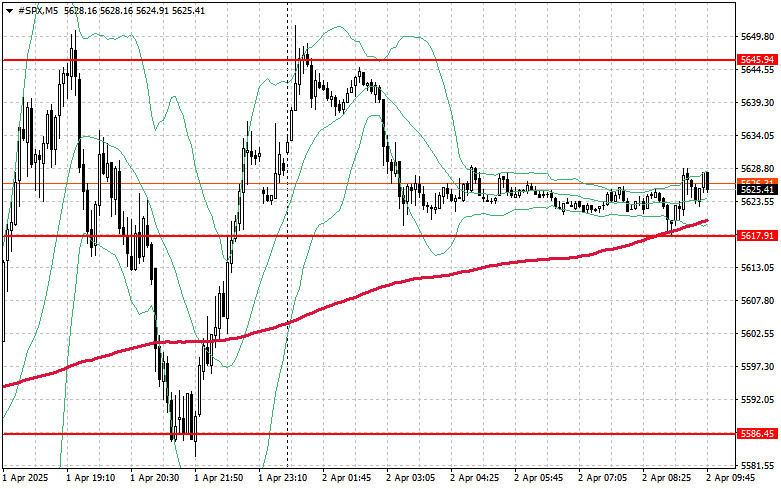
Task: Click the close value 5625.41 in chart header
Action: [188, 11]
